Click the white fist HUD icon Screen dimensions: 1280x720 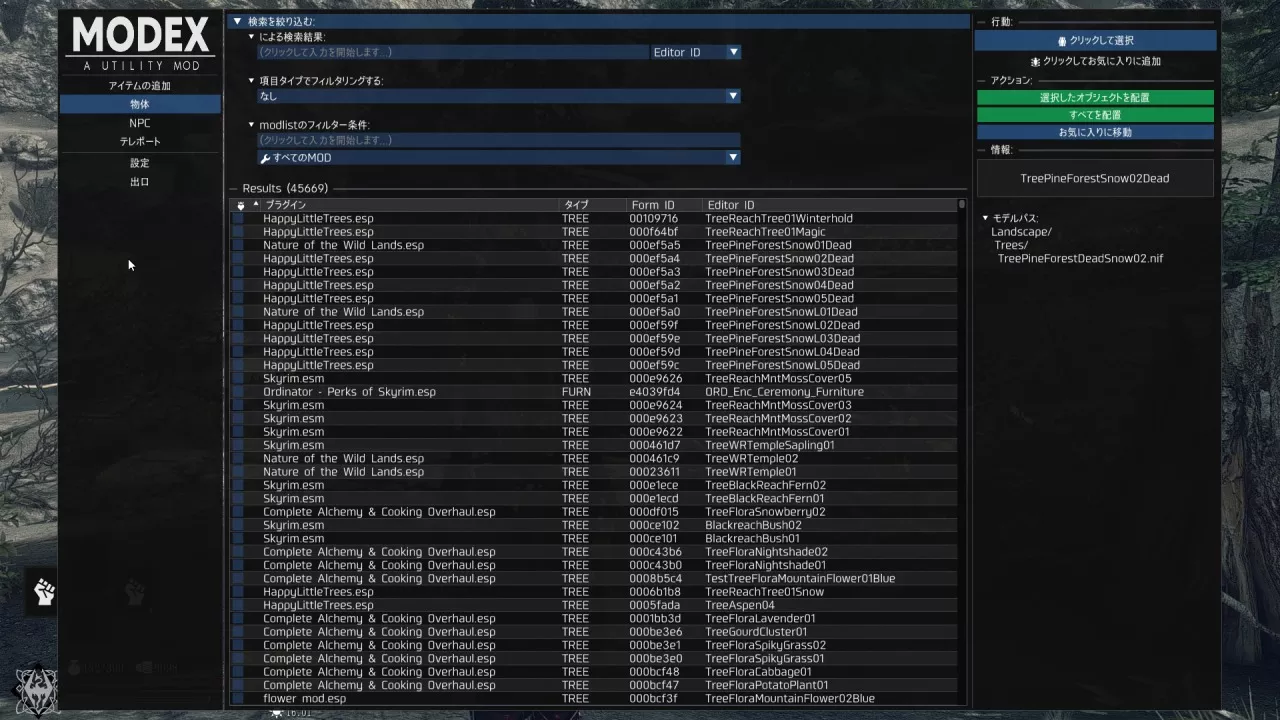click(44, 591)
